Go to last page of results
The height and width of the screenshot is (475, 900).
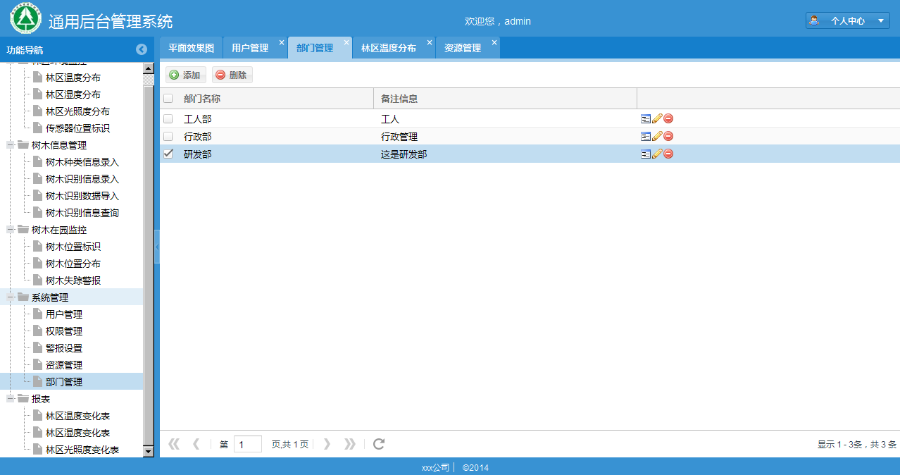350,444
